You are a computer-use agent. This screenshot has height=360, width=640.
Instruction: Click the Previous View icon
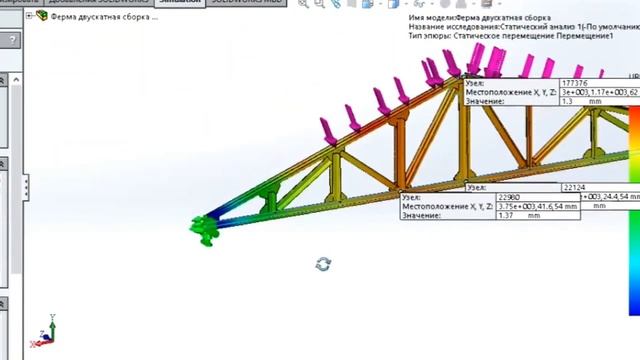click(x=336, y=4)
